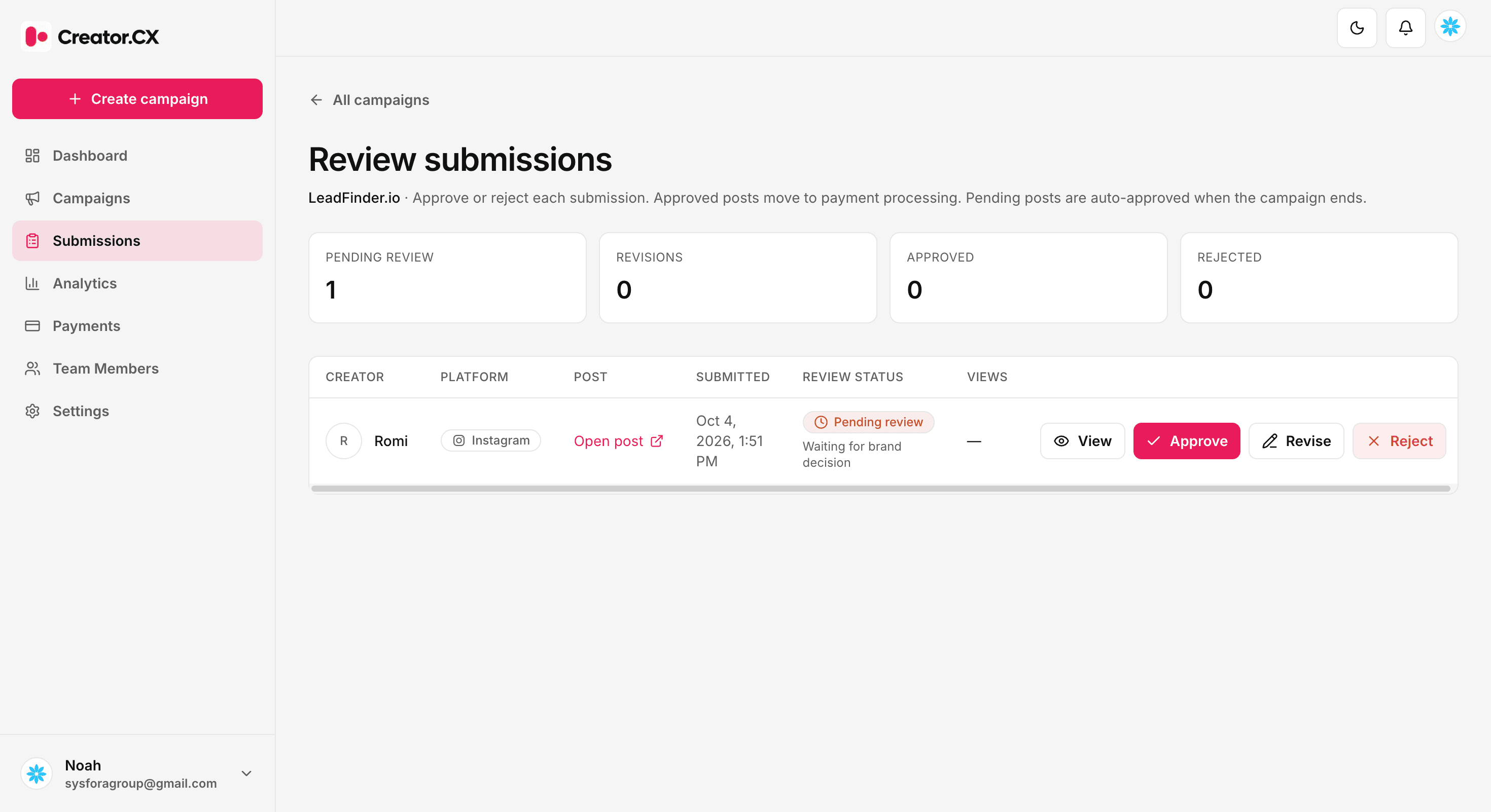Viewport: 1491px width, 812px height.
Task: Go back to All campaigns
Action: coord(369,100)
